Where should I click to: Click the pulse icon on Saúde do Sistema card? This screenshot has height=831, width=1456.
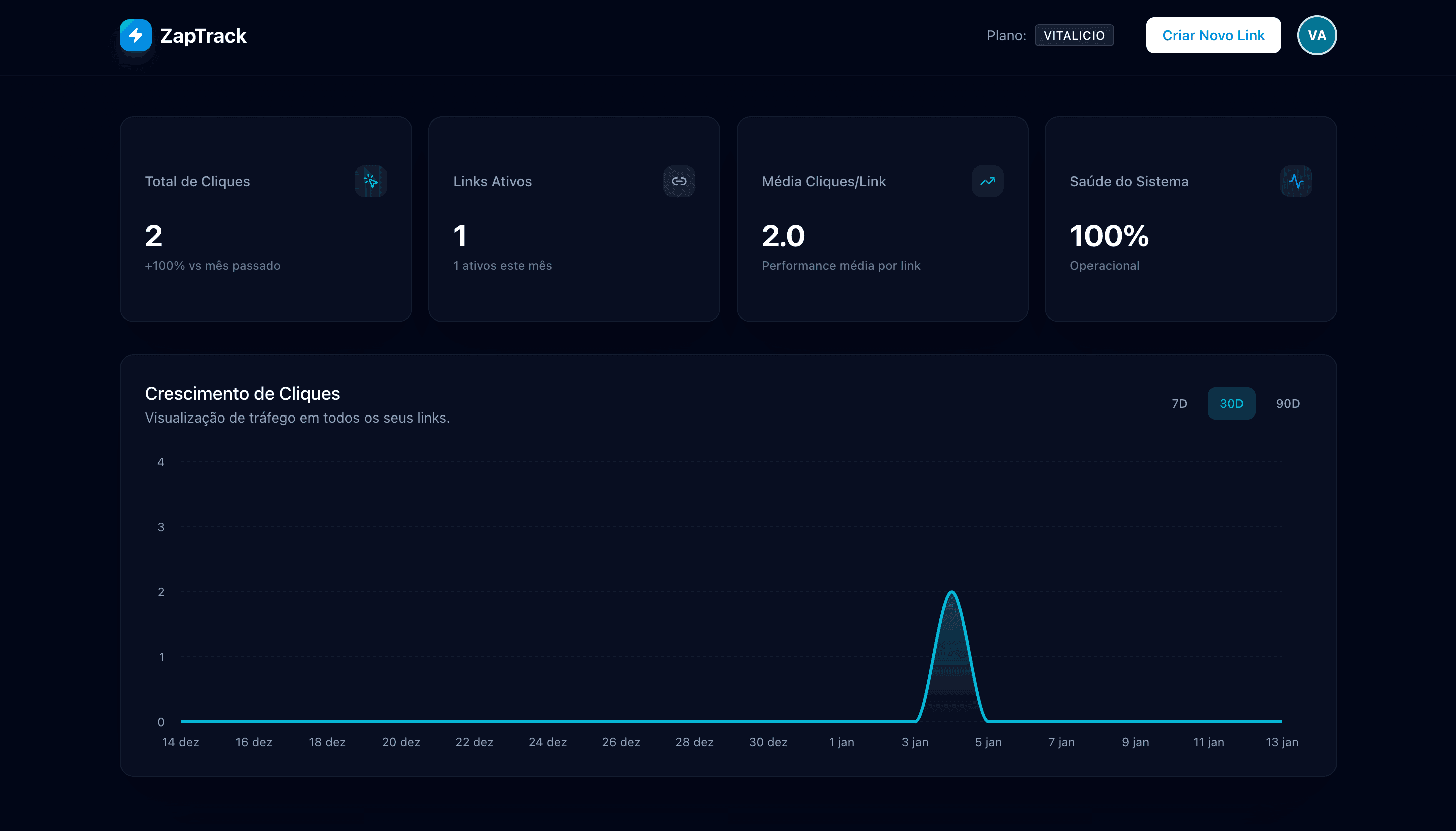[1296, 182]
